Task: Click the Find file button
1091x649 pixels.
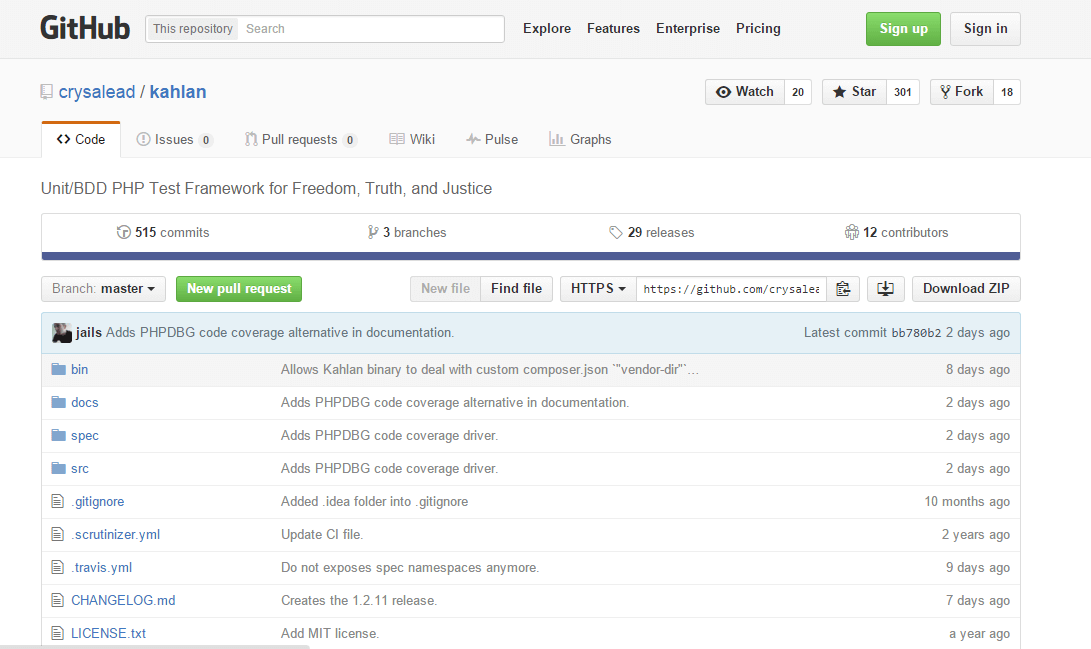Action: point(516,289)
